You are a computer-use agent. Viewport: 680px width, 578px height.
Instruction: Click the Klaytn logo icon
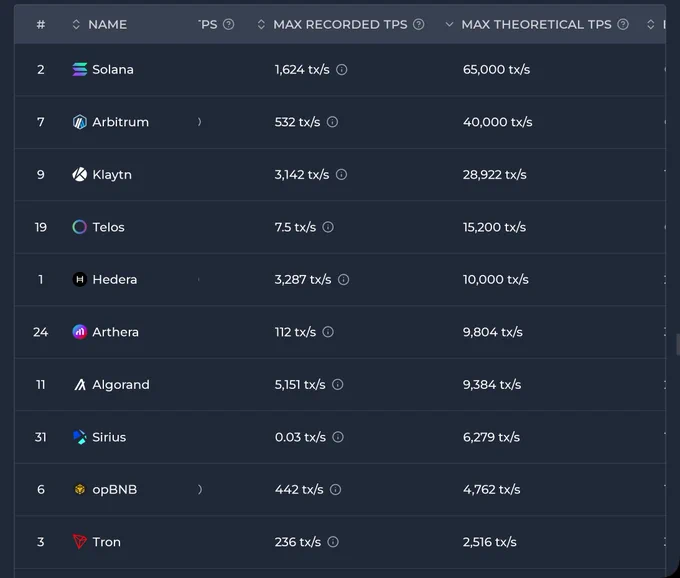[x=79, y=174]
